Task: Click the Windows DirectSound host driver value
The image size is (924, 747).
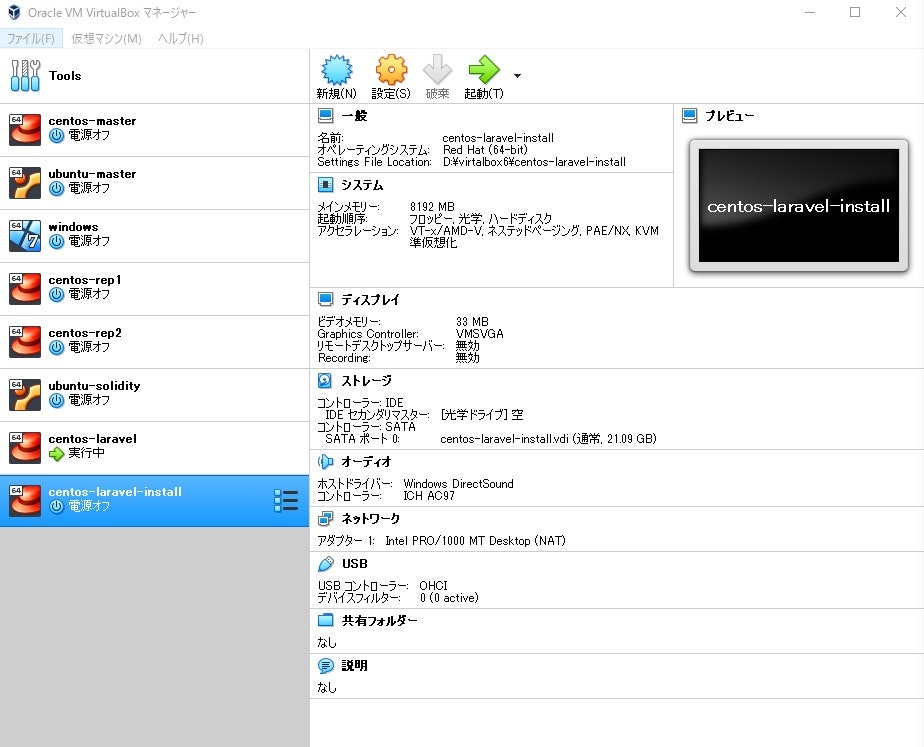Action: (x=458, y=484)
